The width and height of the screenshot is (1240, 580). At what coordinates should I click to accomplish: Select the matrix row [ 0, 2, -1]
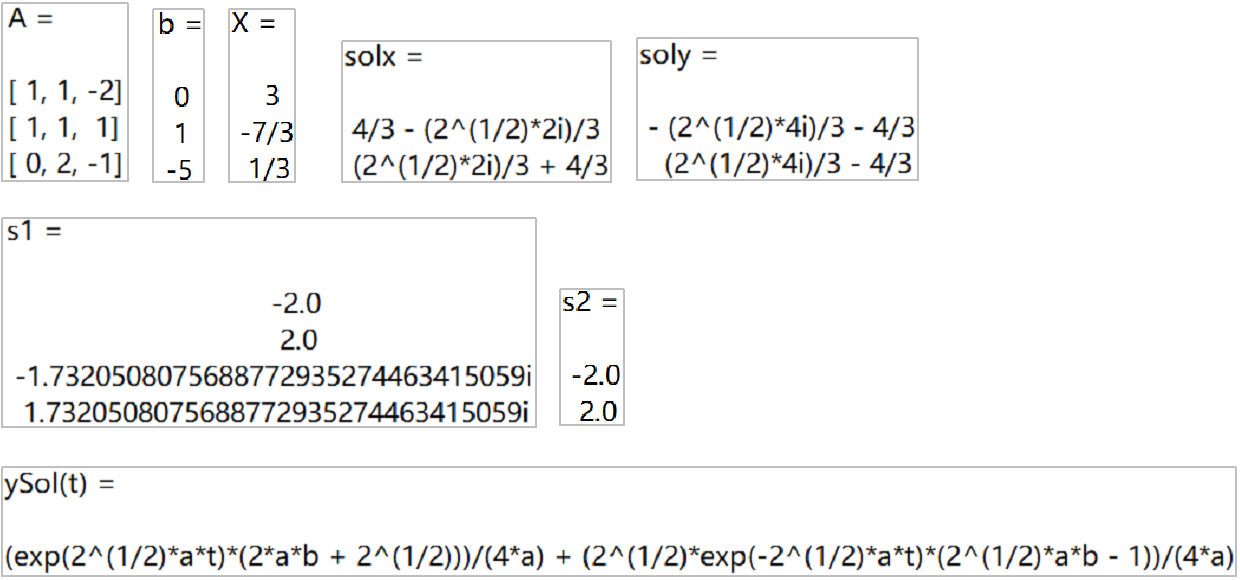[65, 165]
